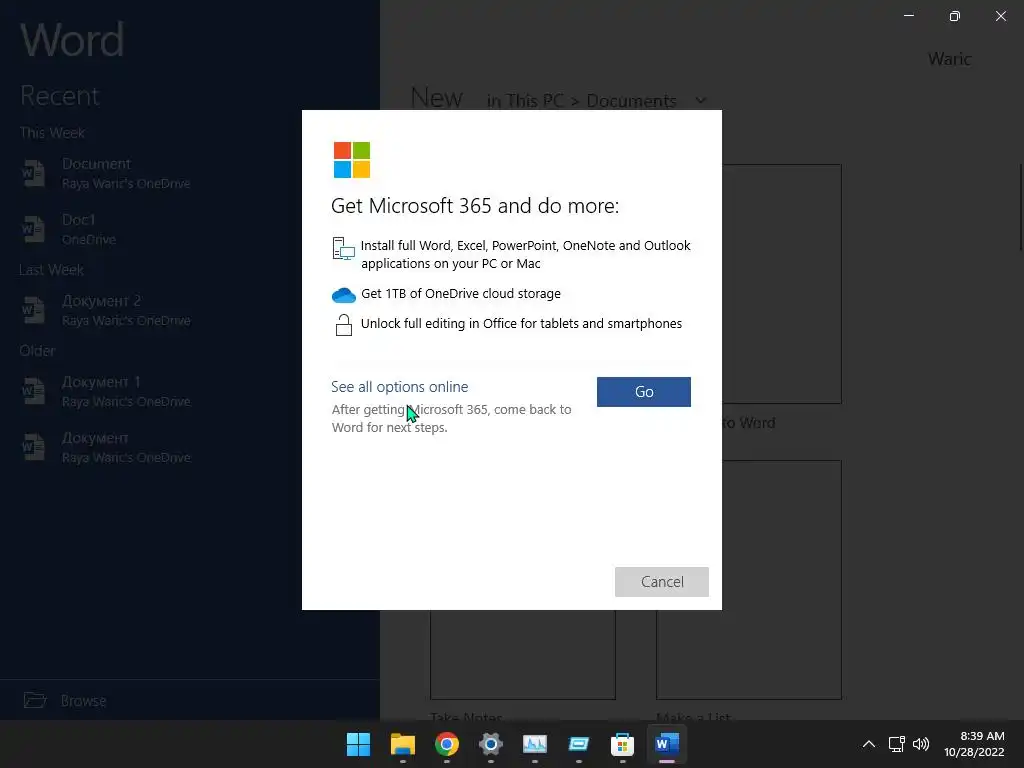Expand the This PC > Documents location dropdown
1024x768 pixels.
click(701, 101)
